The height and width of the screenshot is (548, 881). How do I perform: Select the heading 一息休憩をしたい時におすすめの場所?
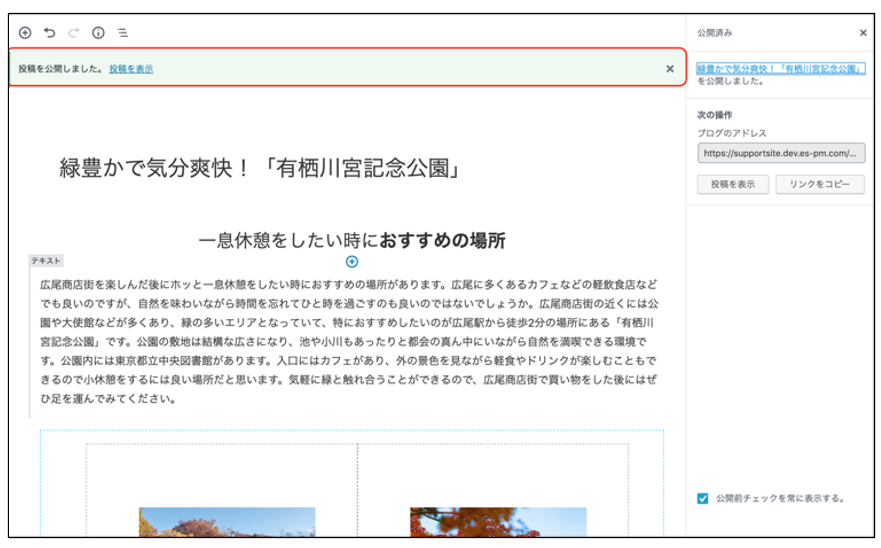coord(351,240)
